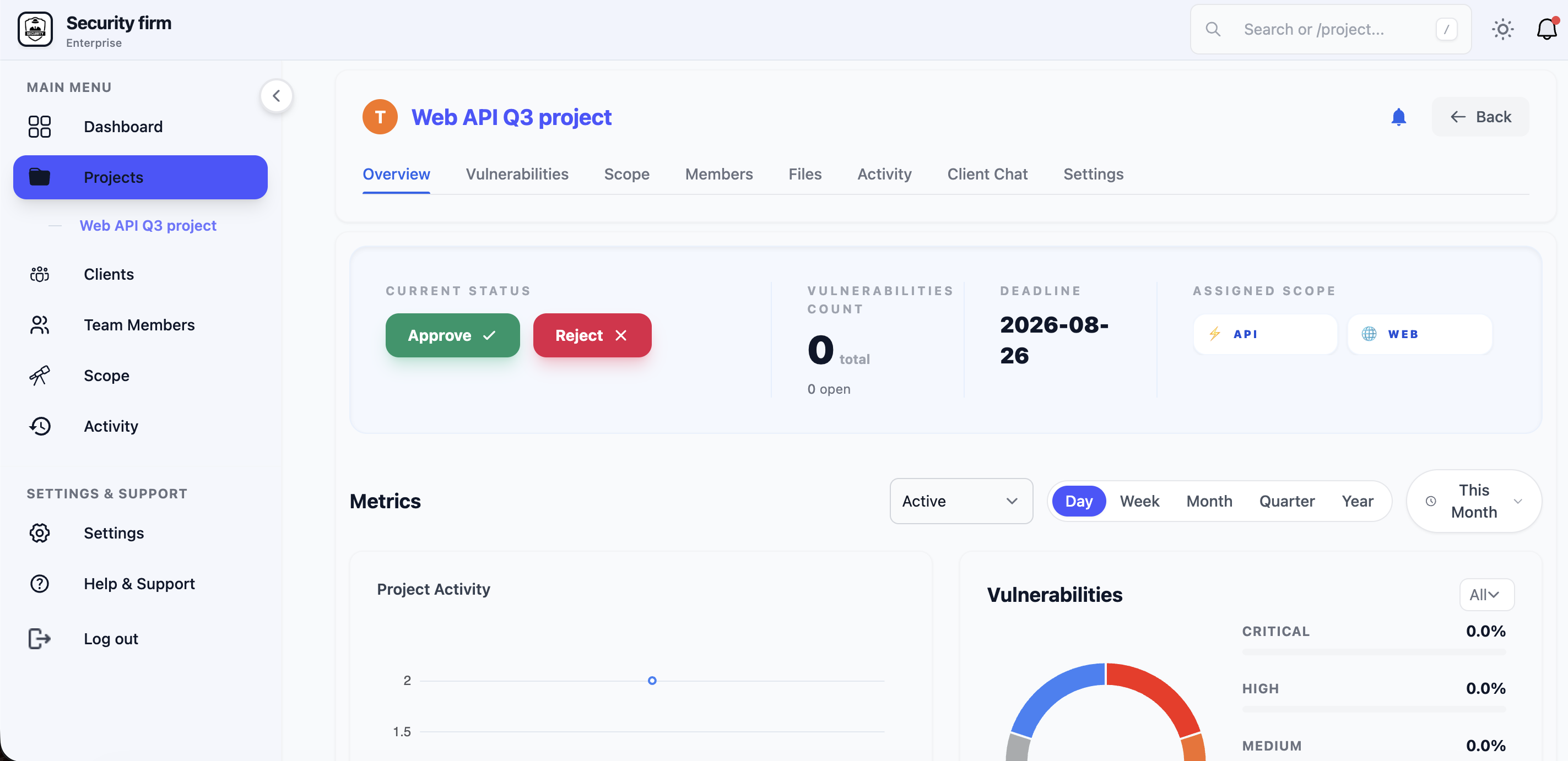Click the Log out door icon
This screenshot has width=1568, height=761.
click(40, 639)
